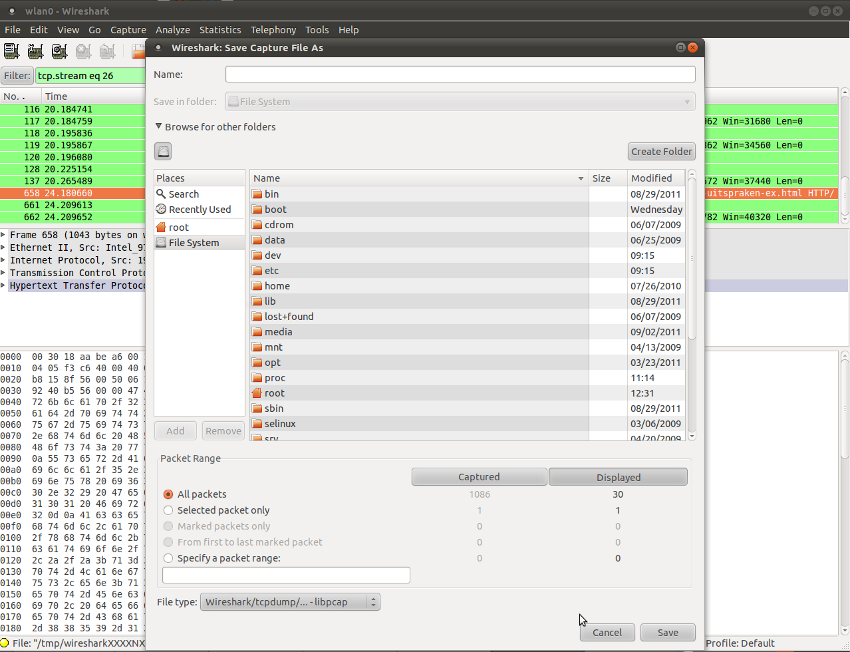Screen dimensions: 850x652
Task: Click the sbin folder icon
Action: (x=257, y=408)
